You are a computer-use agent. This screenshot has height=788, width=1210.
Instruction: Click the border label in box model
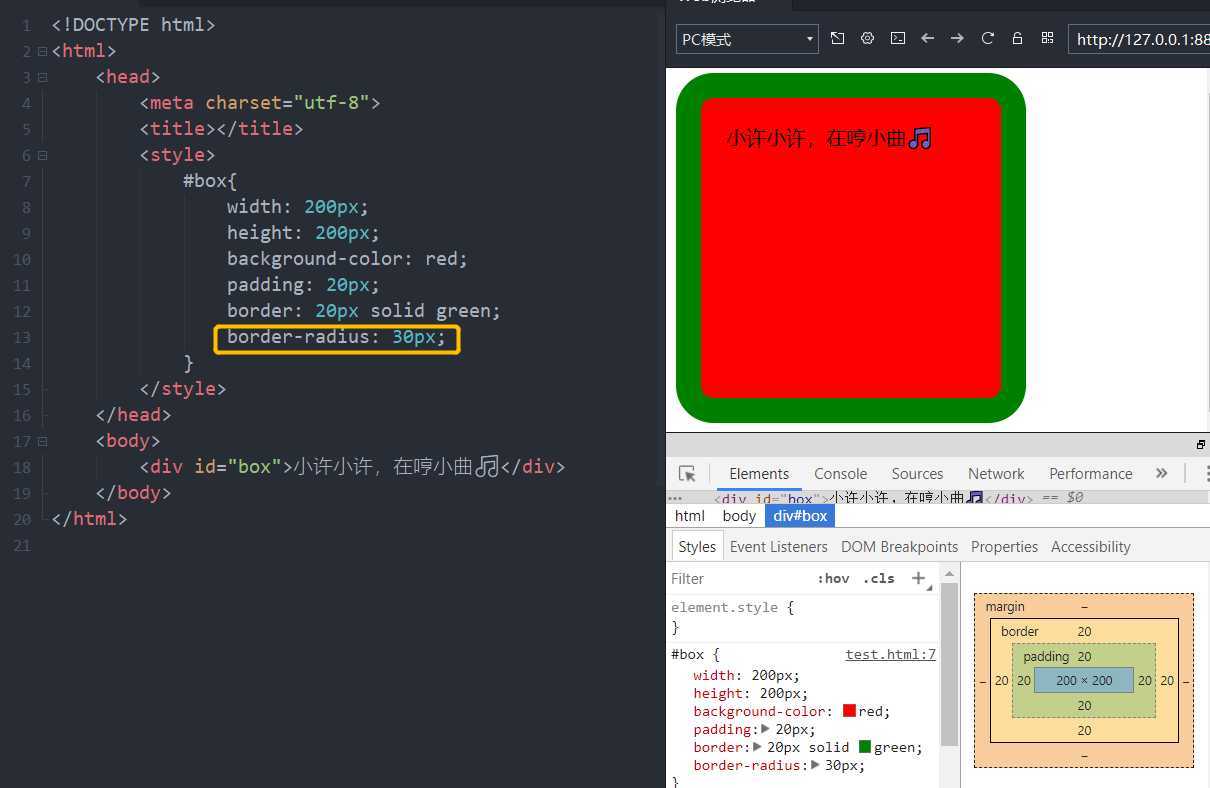(1020, 631)
